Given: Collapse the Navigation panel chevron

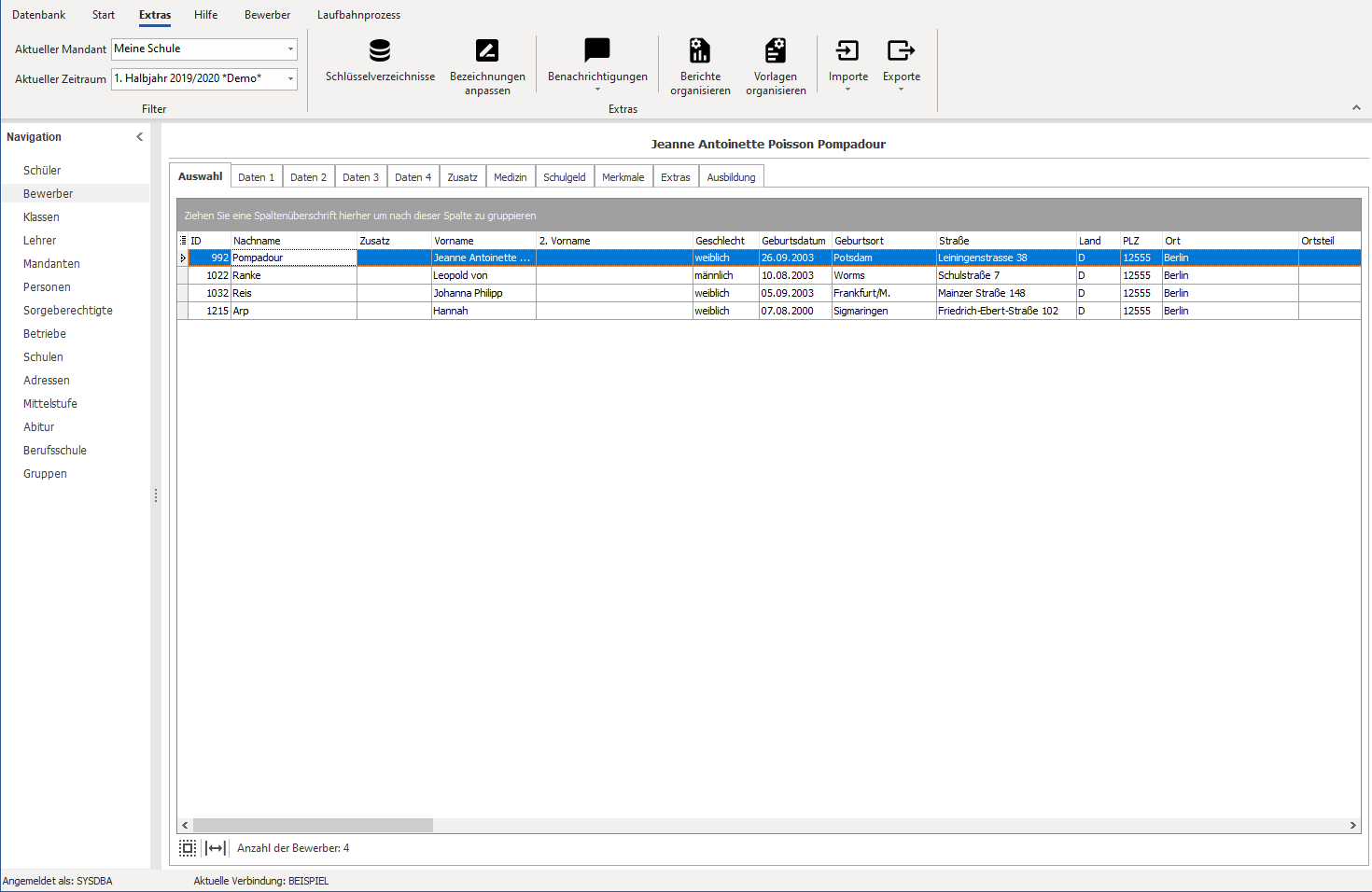Looking at the screenshot, I should coord(140,136).
